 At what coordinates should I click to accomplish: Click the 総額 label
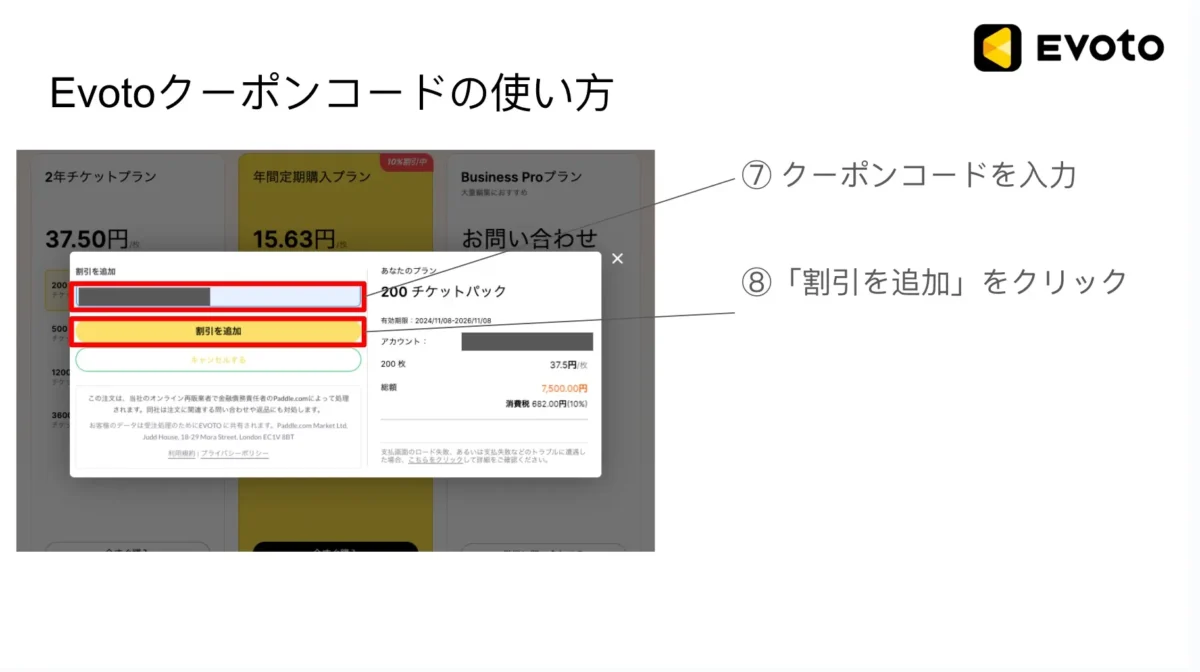pyautogui.click(x=389, y=388)
